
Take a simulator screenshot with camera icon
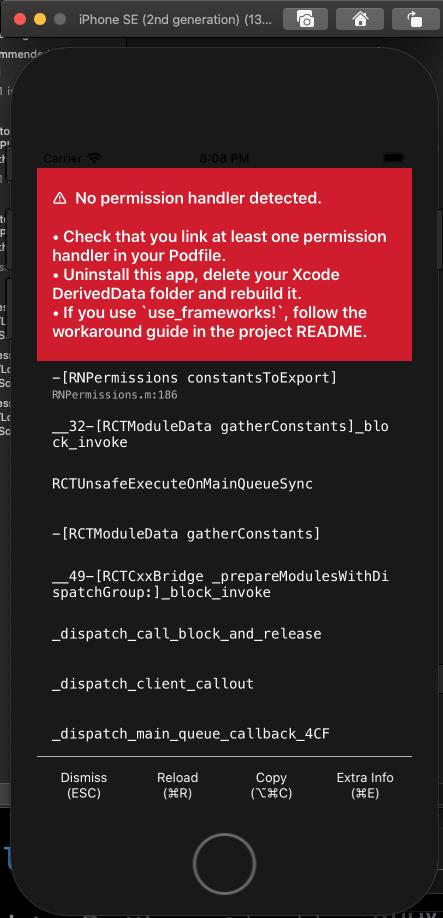(305, 19)
